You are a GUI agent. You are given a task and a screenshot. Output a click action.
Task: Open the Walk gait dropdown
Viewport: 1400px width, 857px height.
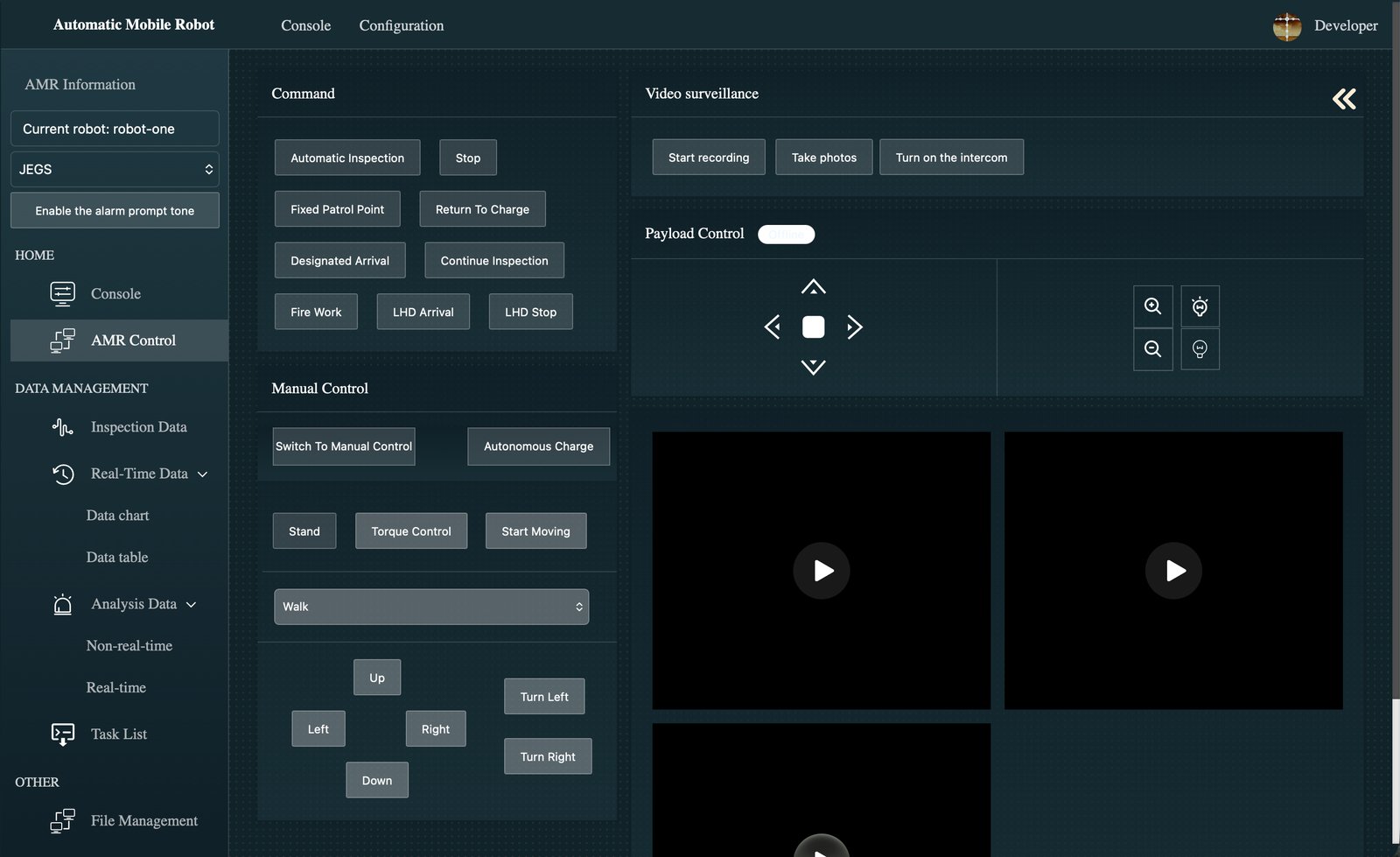pyautogui.click(x=430, y=607)
